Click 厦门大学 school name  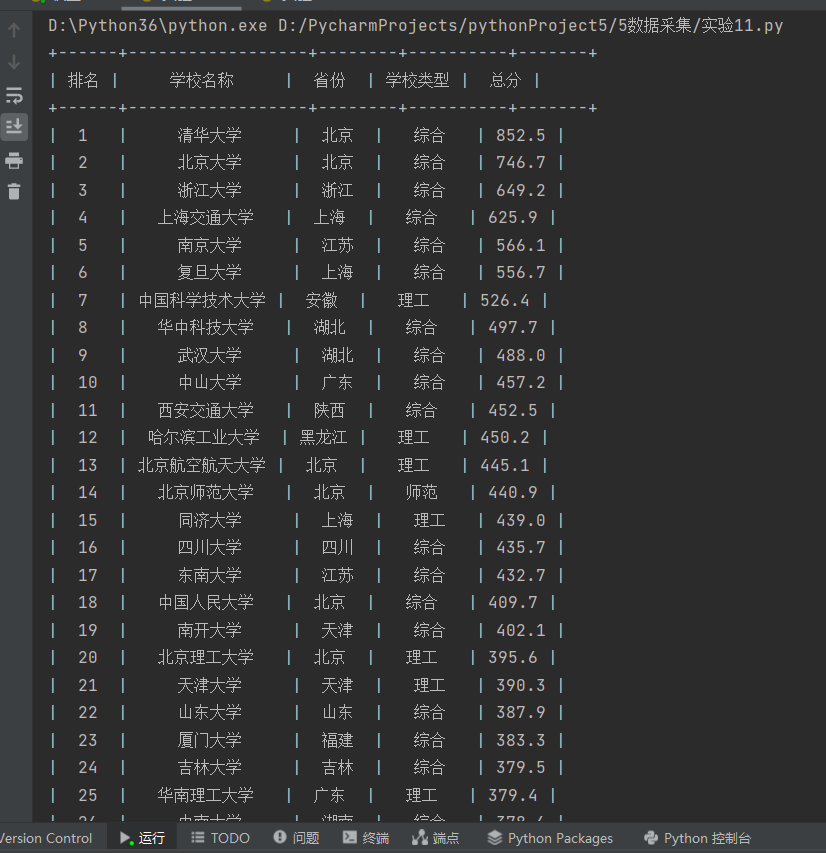pos(209,739)
